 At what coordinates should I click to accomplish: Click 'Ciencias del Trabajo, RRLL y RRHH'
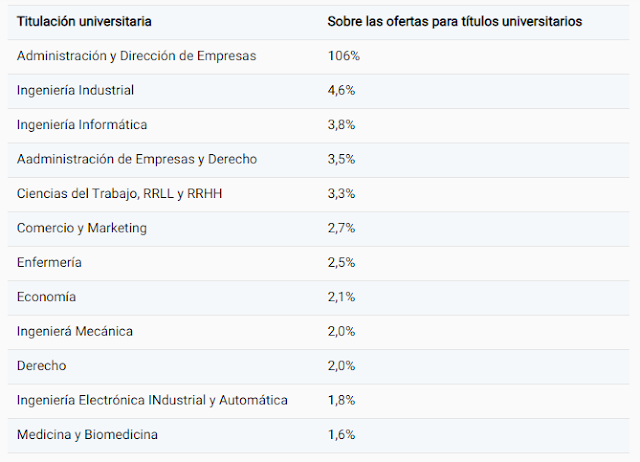pos(119,193)
